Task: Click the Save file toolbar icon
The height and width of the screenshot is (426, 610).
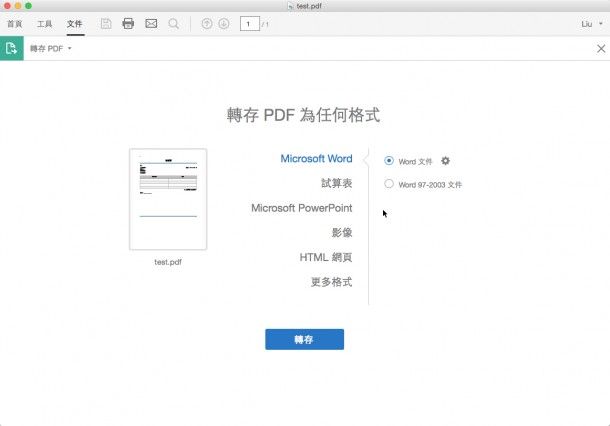Action: point(106,24)
